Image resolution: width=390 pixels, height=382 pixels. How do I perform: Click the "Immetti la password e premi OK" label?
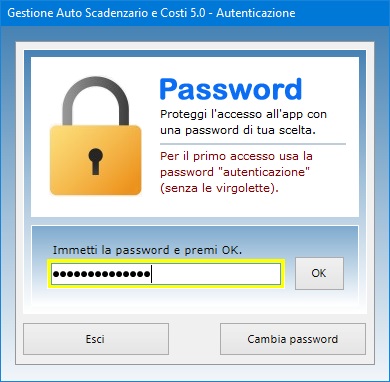click(147, 250)
